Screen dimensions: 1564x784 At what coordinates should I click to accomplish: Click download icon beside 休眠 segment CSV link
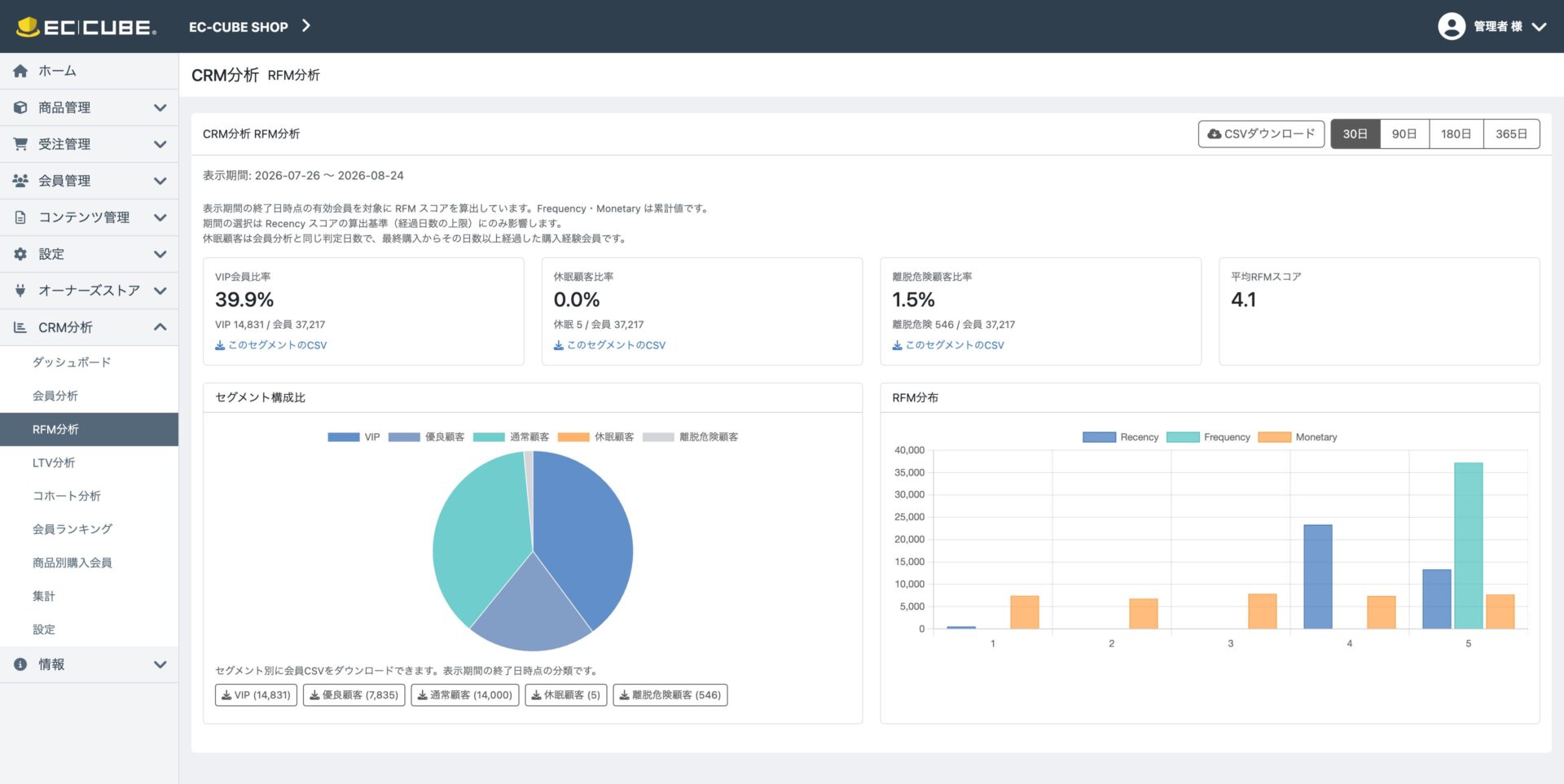(559, 345)
